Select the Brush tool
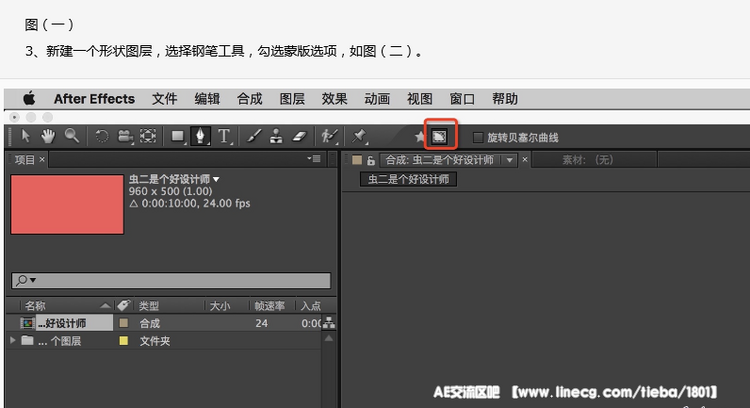 [x=254, y=136]
